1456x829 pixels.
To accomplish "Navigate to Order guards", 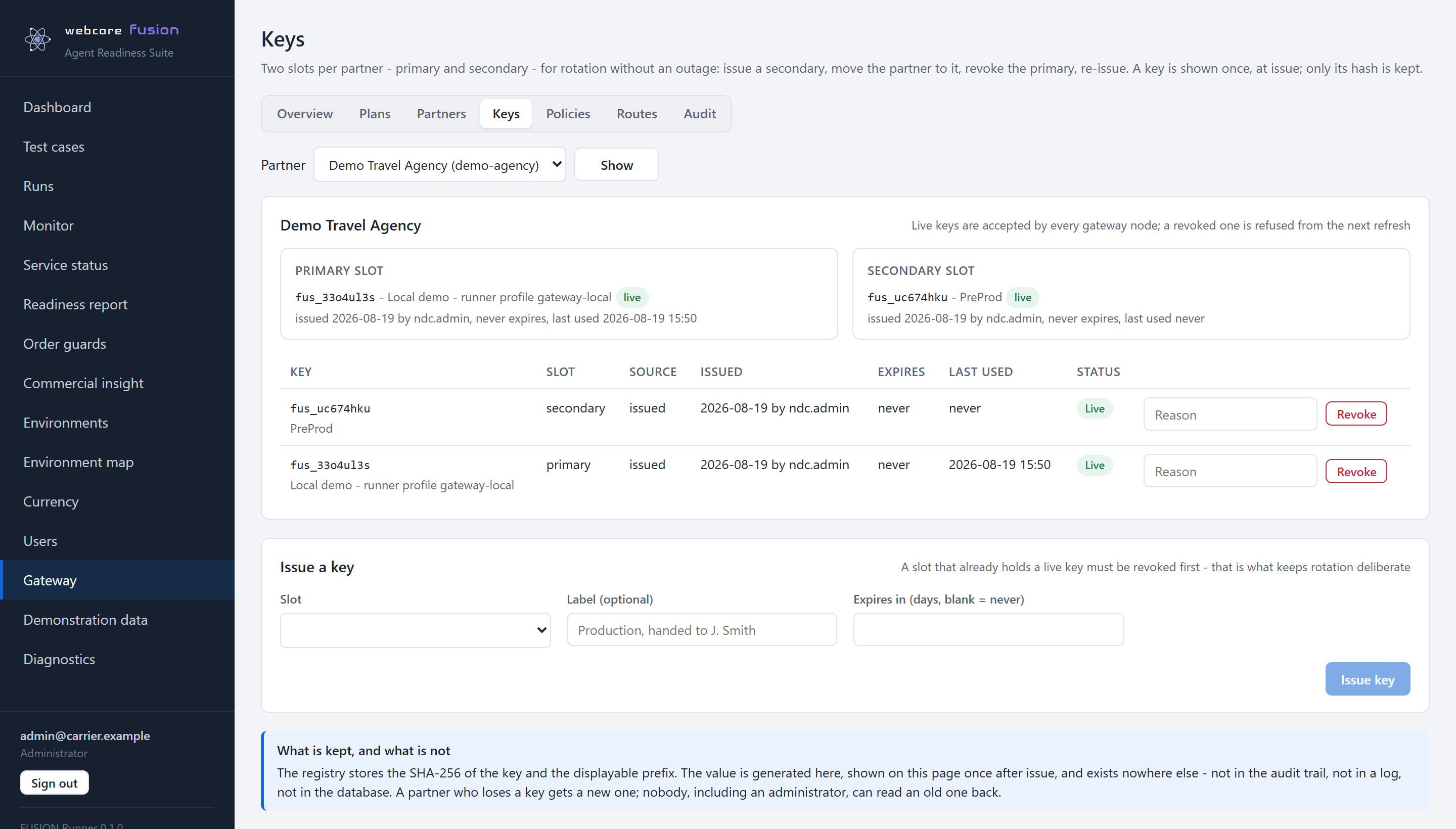I will pos(64,343).
